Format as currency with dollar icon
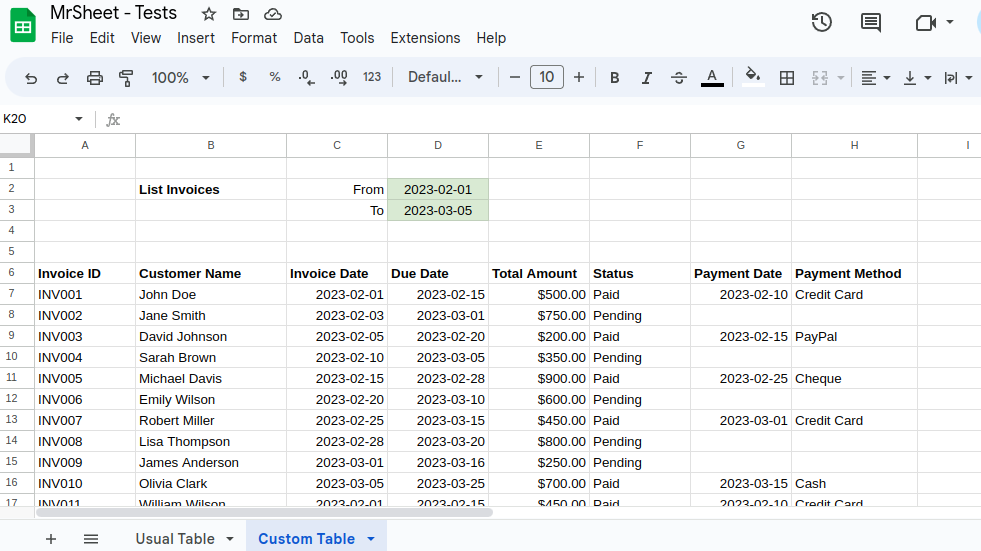This screenshot has width=981, height=551. coord(243,77)
